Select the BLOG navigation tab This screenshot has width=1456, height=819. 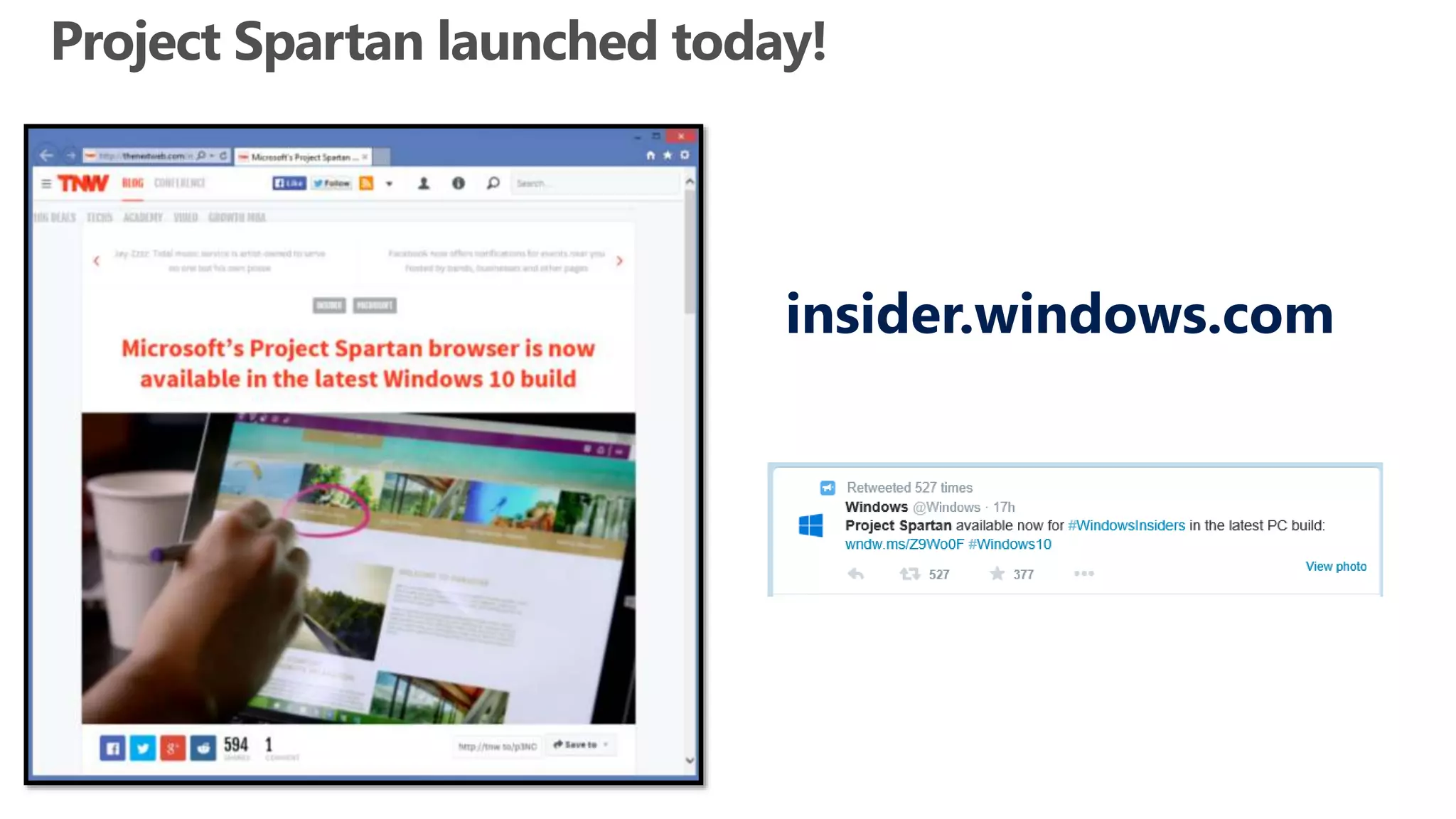coord(132,183)
